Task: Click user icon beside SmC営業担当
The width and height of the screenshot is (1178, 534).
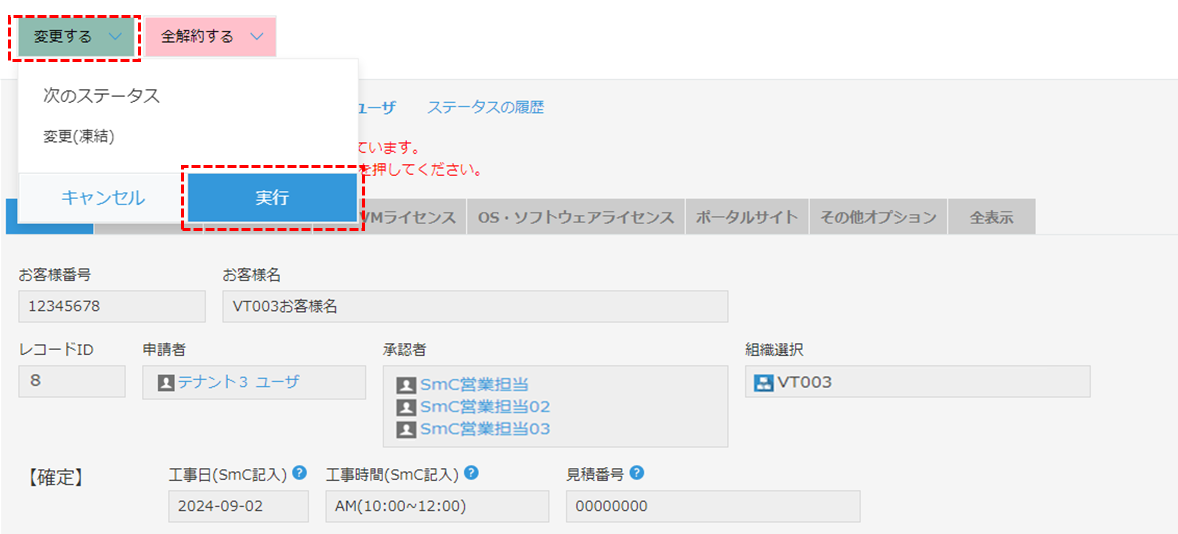Action: pyautogui.click(x=406, y=385)
